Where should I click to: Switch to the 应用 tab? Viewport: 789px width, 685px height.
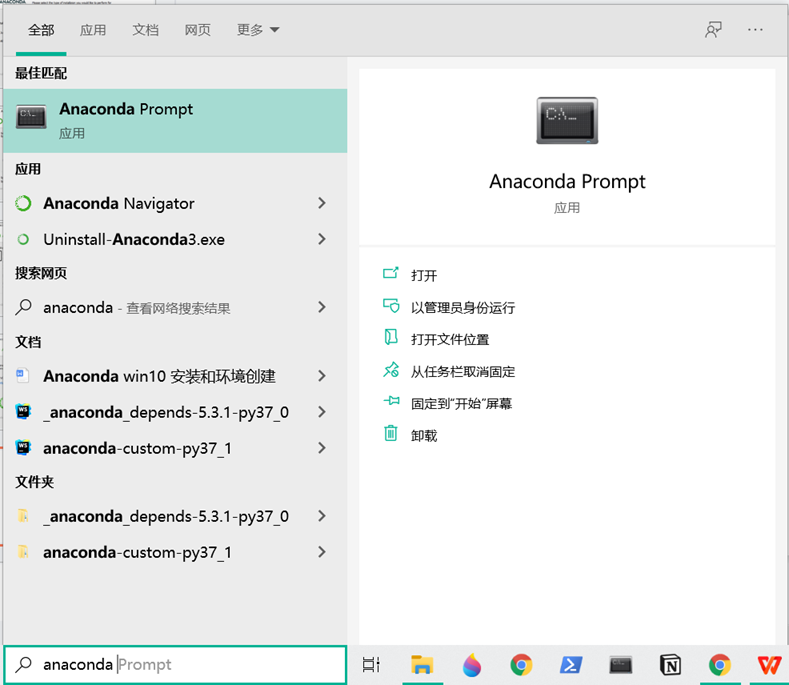click(x=93, y=30)
